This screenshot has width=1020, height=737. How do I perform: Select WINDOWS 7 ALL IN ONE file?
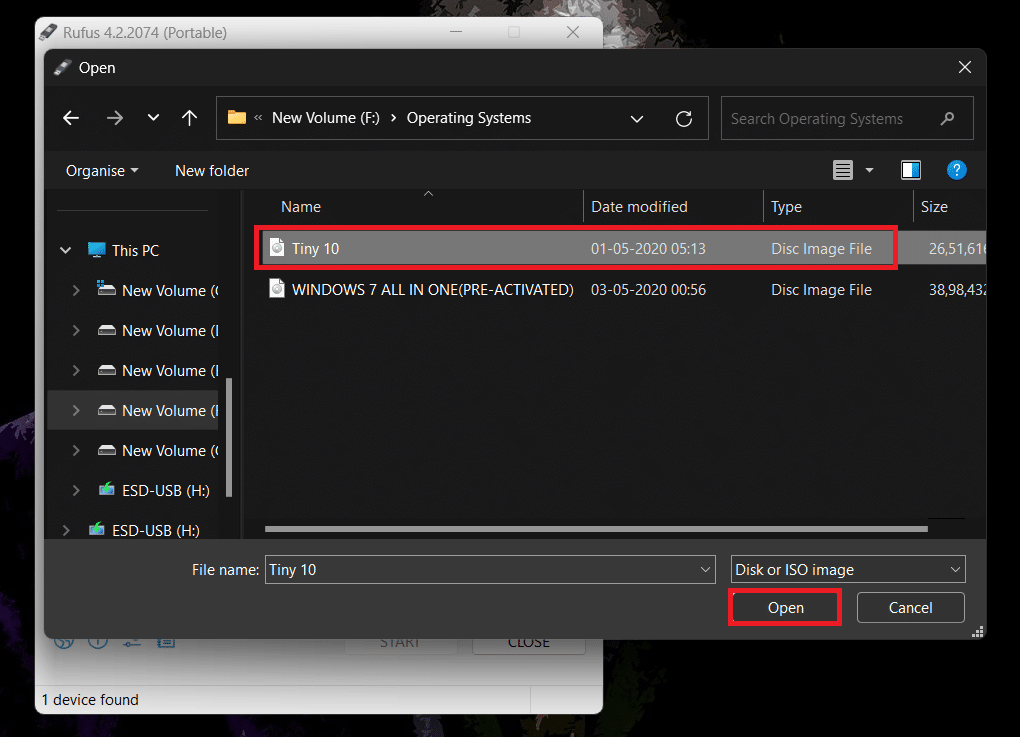click(621, 289)
